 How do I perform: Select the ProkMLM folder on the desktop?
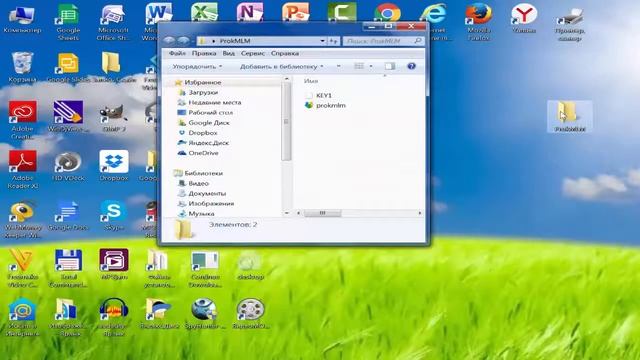pos(569,117)
